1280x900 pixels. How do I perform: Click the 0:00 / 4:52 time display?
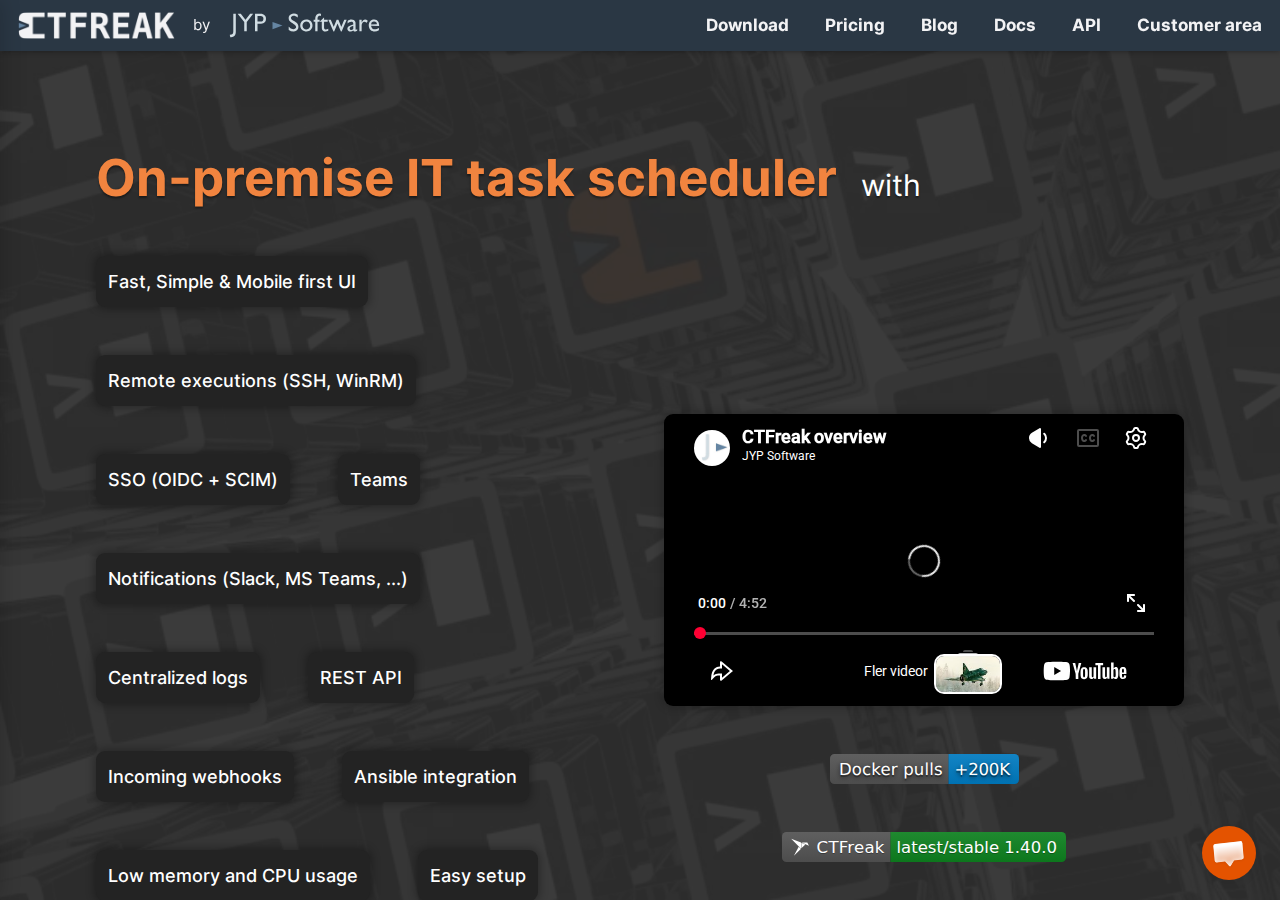pos(732,603)
